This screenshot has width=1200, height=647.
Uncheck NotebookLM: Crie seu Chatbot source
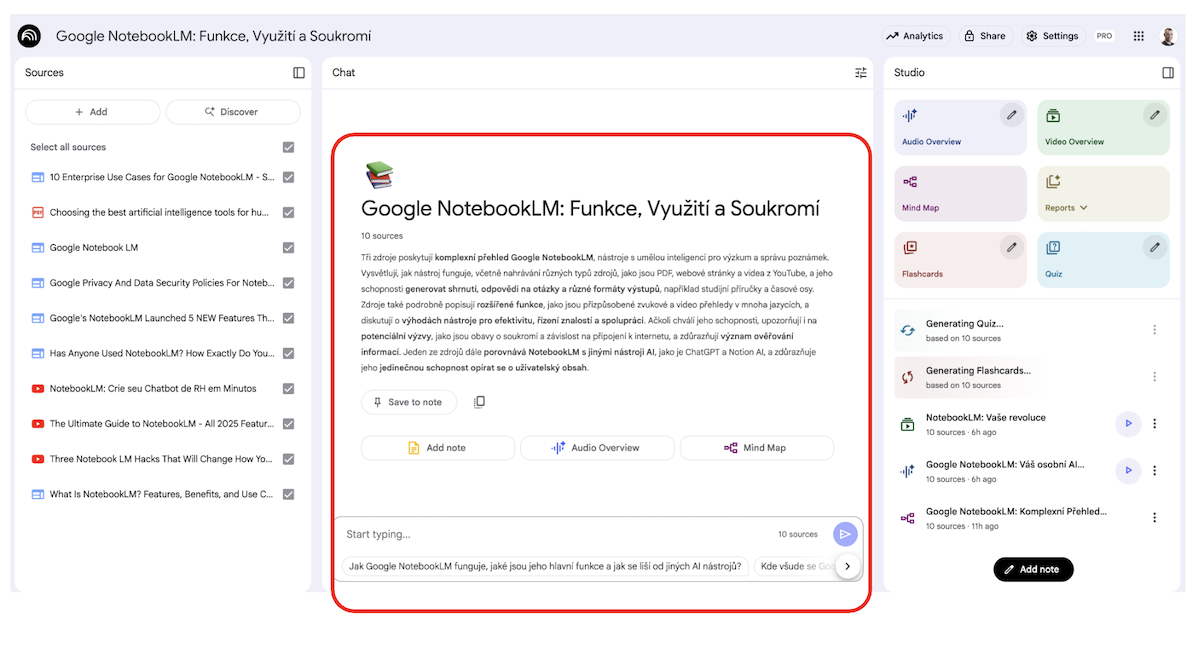pos(289,389)
